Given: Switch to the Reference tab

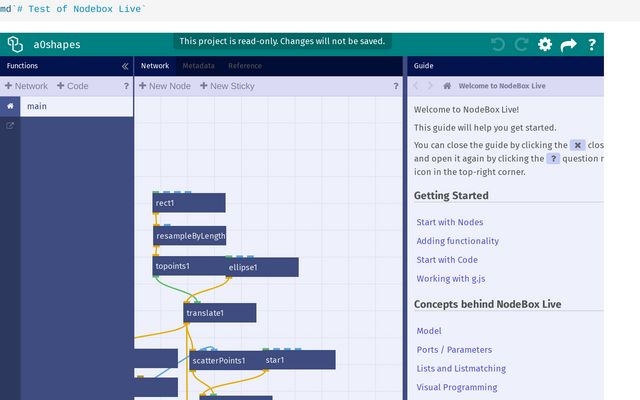Looking at the screenshot, I should [x=245, y=66].
